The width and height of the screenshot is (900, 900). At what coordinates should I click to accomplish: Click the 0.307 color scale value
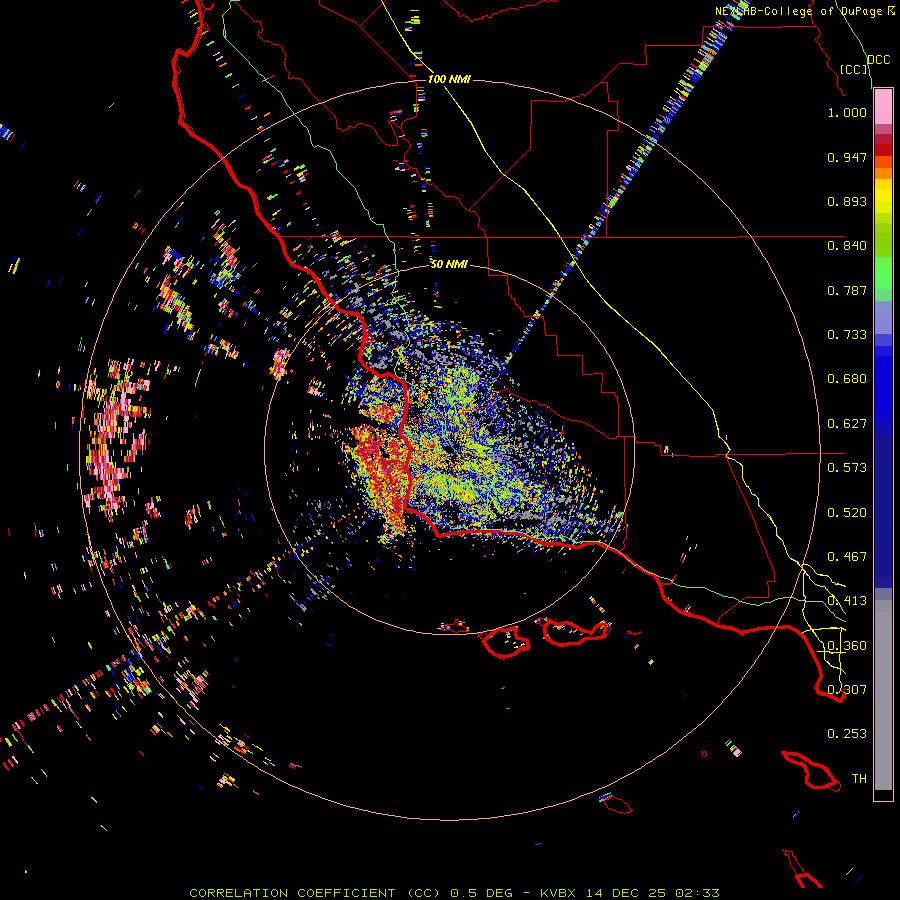pyautogui.click(x=847, y=689)
